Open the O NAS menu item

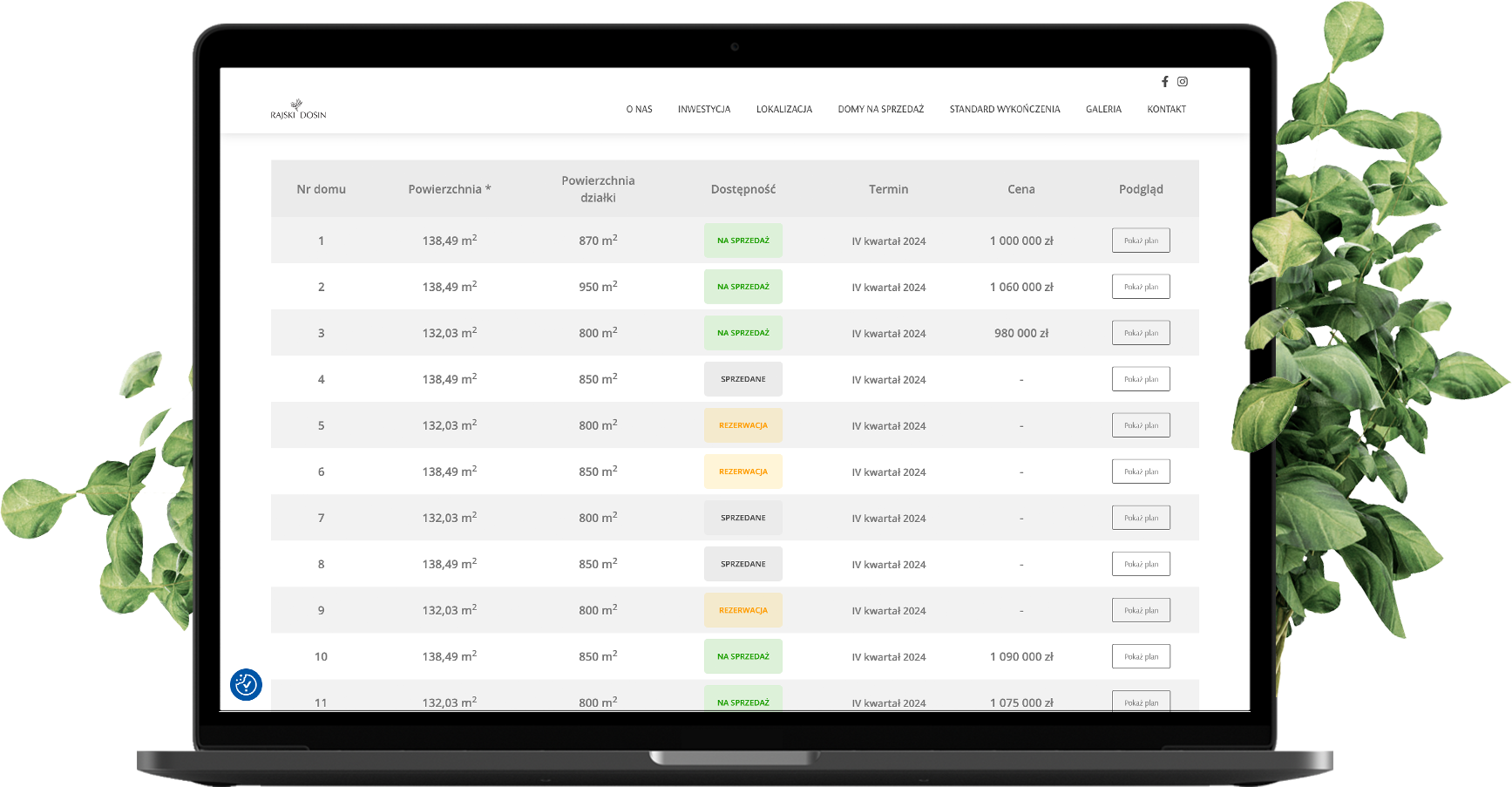pos(639,110)
